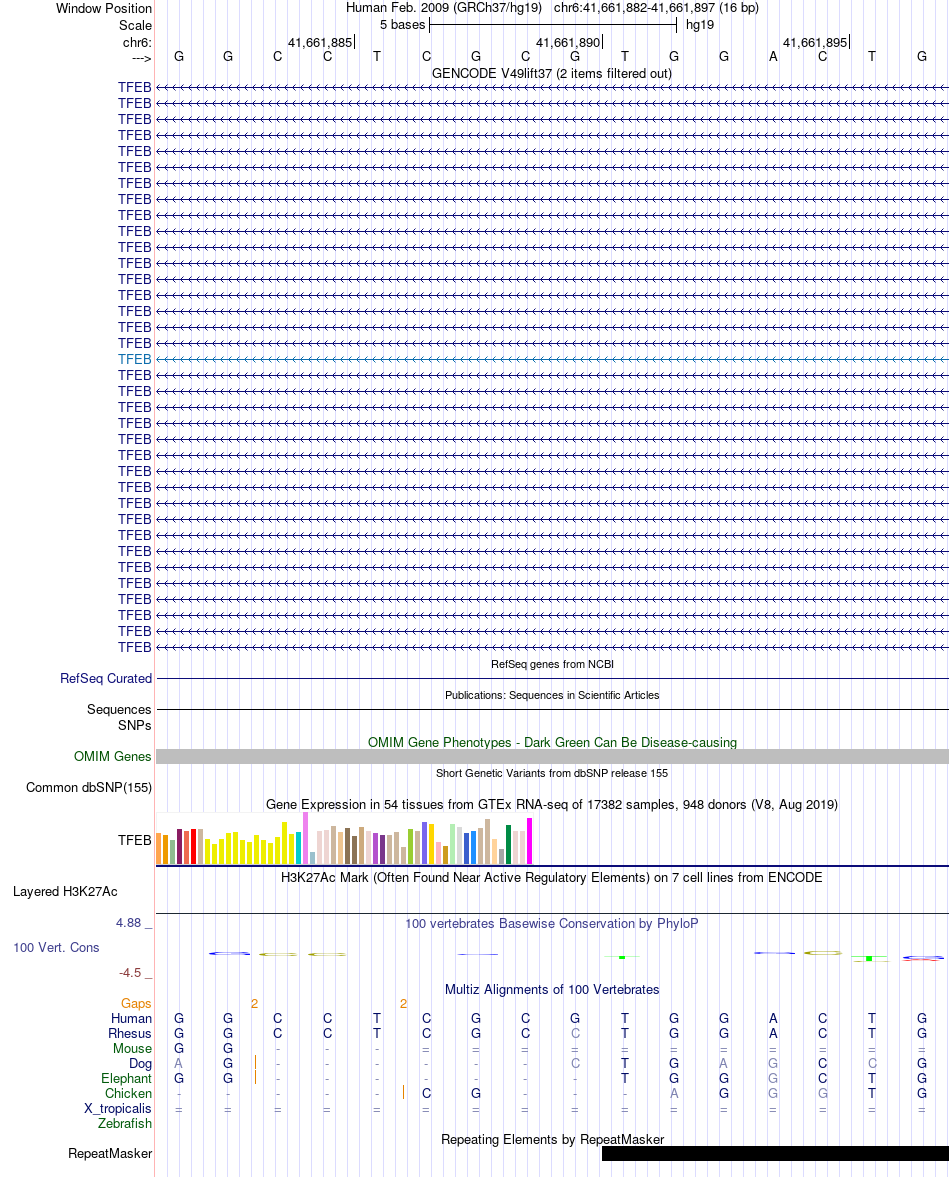
Task: Click the Gaps row label
Action: (136, 1004)
